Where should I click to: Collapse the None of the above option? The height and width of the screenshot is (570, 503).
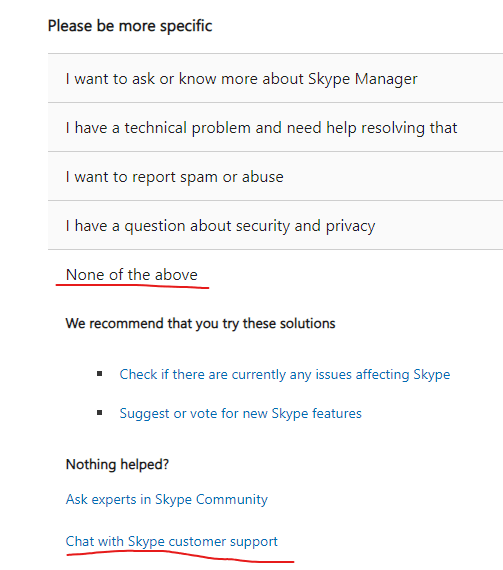click(x=132, y=274)
